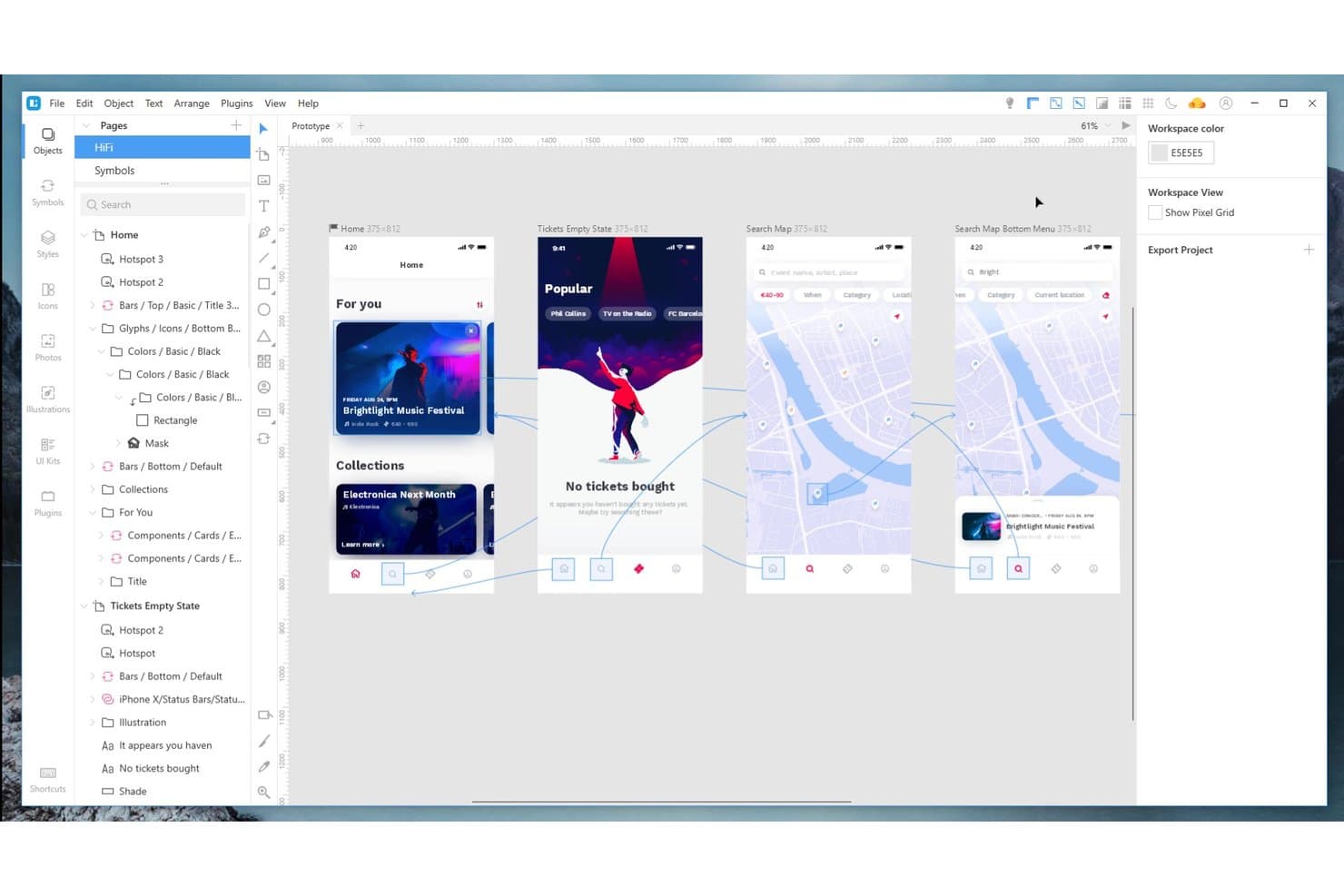Collapse the Tickets Empty State artboard
The width and height of the screenshot is (1344, 896).
[x=84, y=606]
